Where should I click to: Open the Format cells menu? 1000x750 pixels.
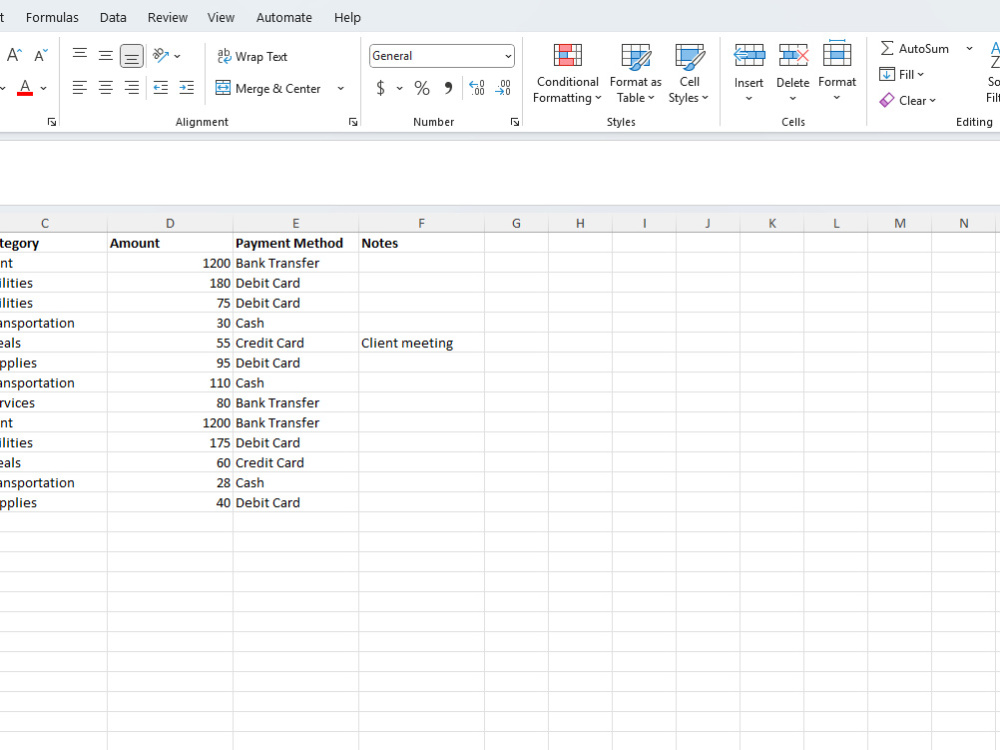tap(837, 71)
